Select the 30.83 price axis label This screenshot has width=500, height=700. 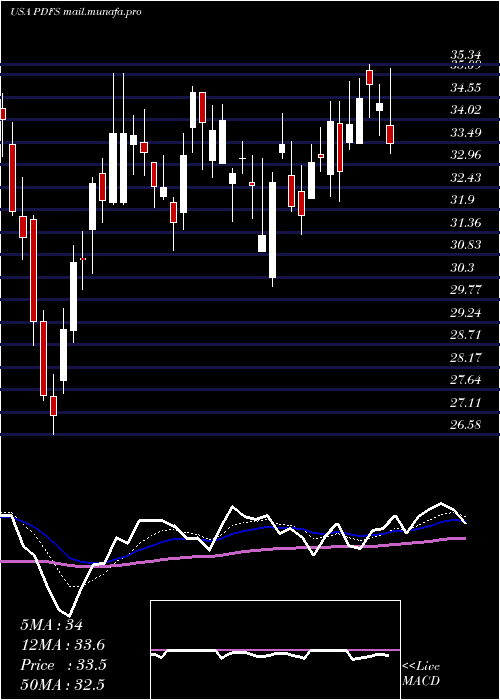(x=466, y=245)
